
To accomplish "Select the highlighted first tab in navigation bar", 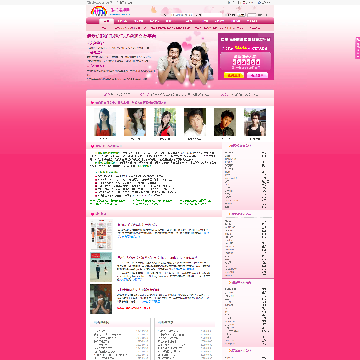I will (106, 21).
